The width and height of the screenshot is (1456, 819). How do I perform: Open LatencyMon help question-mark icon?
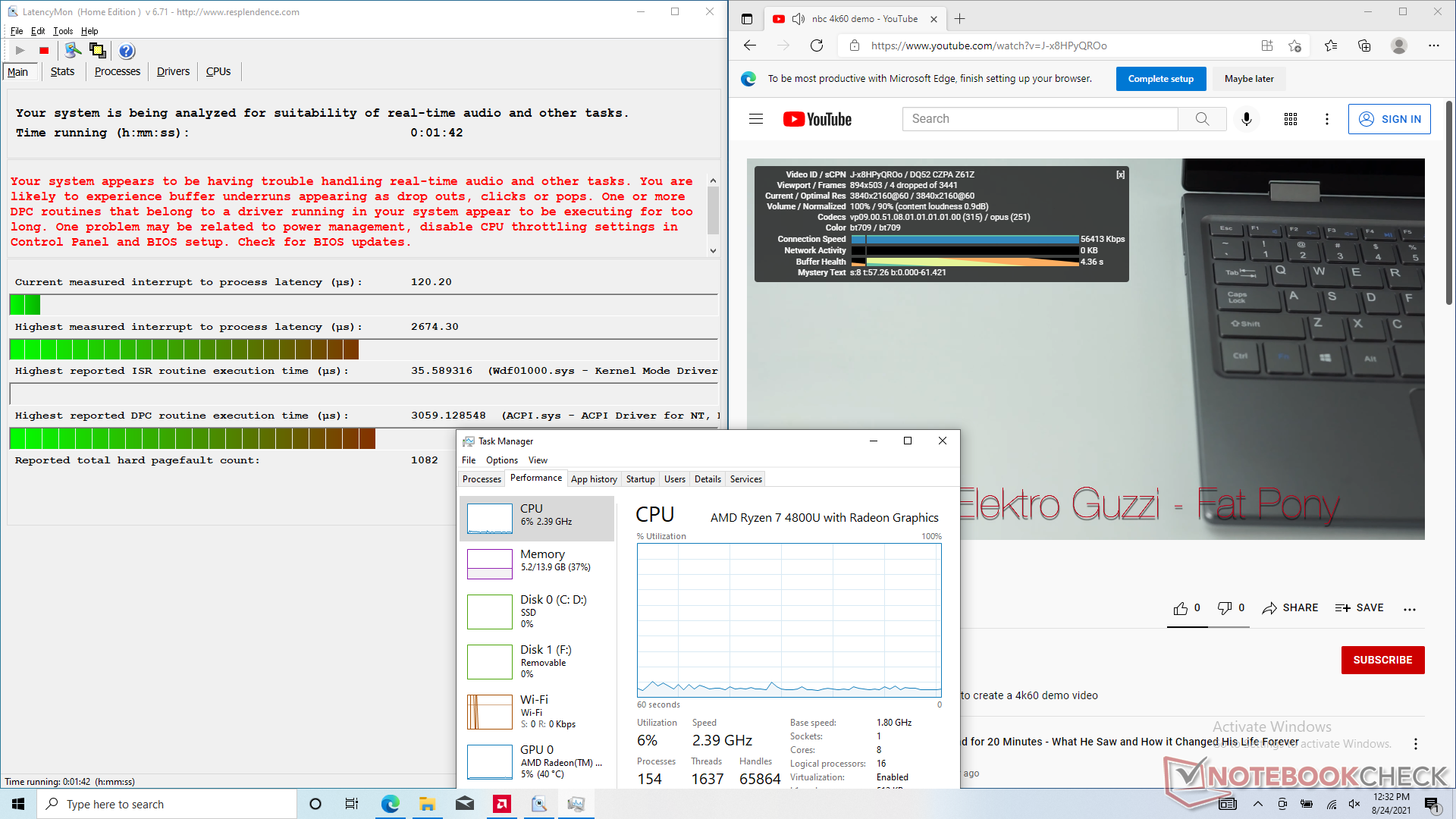click(x=127, y=51)
